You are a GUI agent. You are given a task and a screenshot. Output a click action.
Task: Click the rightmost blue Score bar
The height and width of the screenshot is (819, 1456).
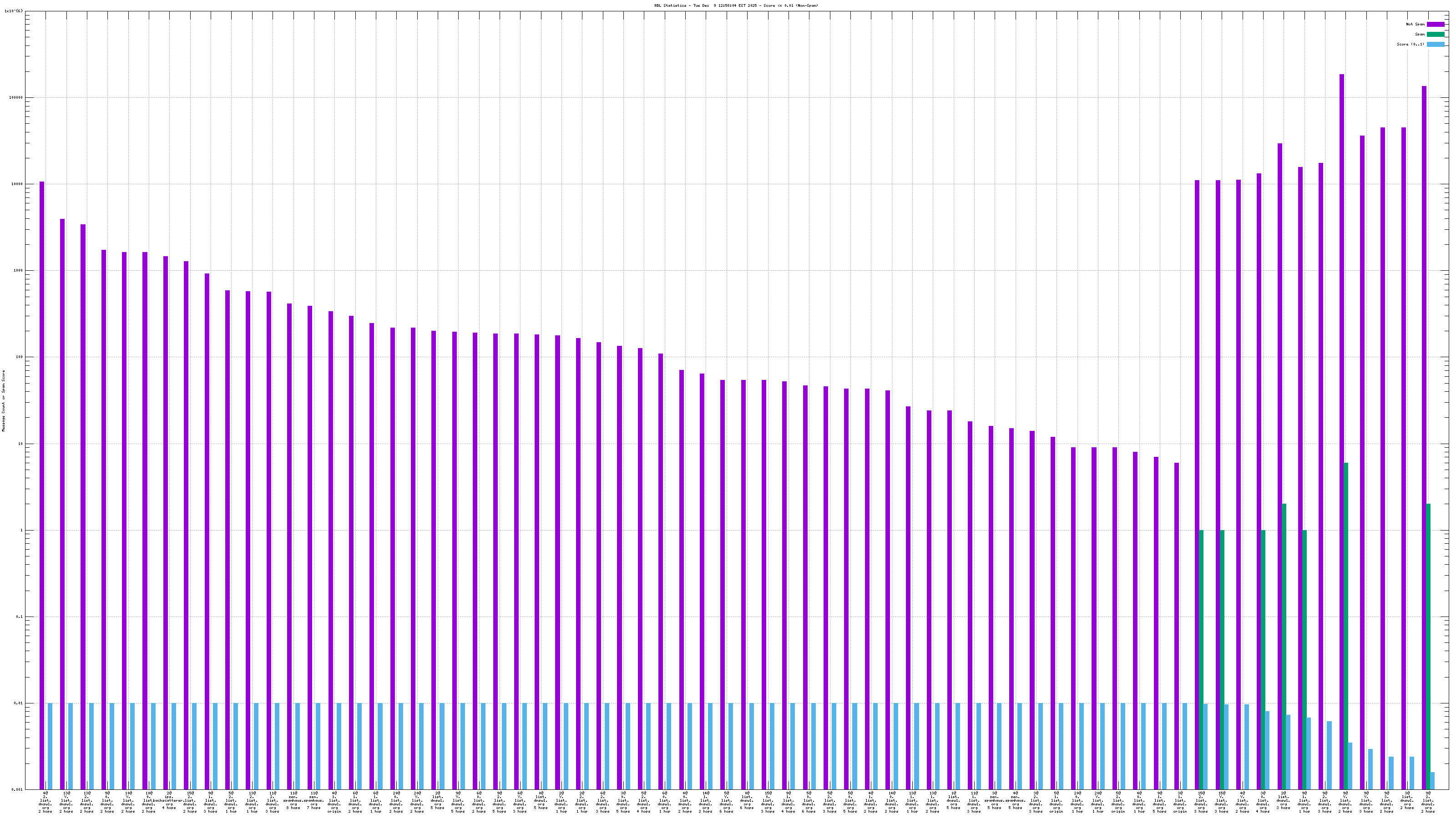pyautogui.click(x=1432, y=781)
